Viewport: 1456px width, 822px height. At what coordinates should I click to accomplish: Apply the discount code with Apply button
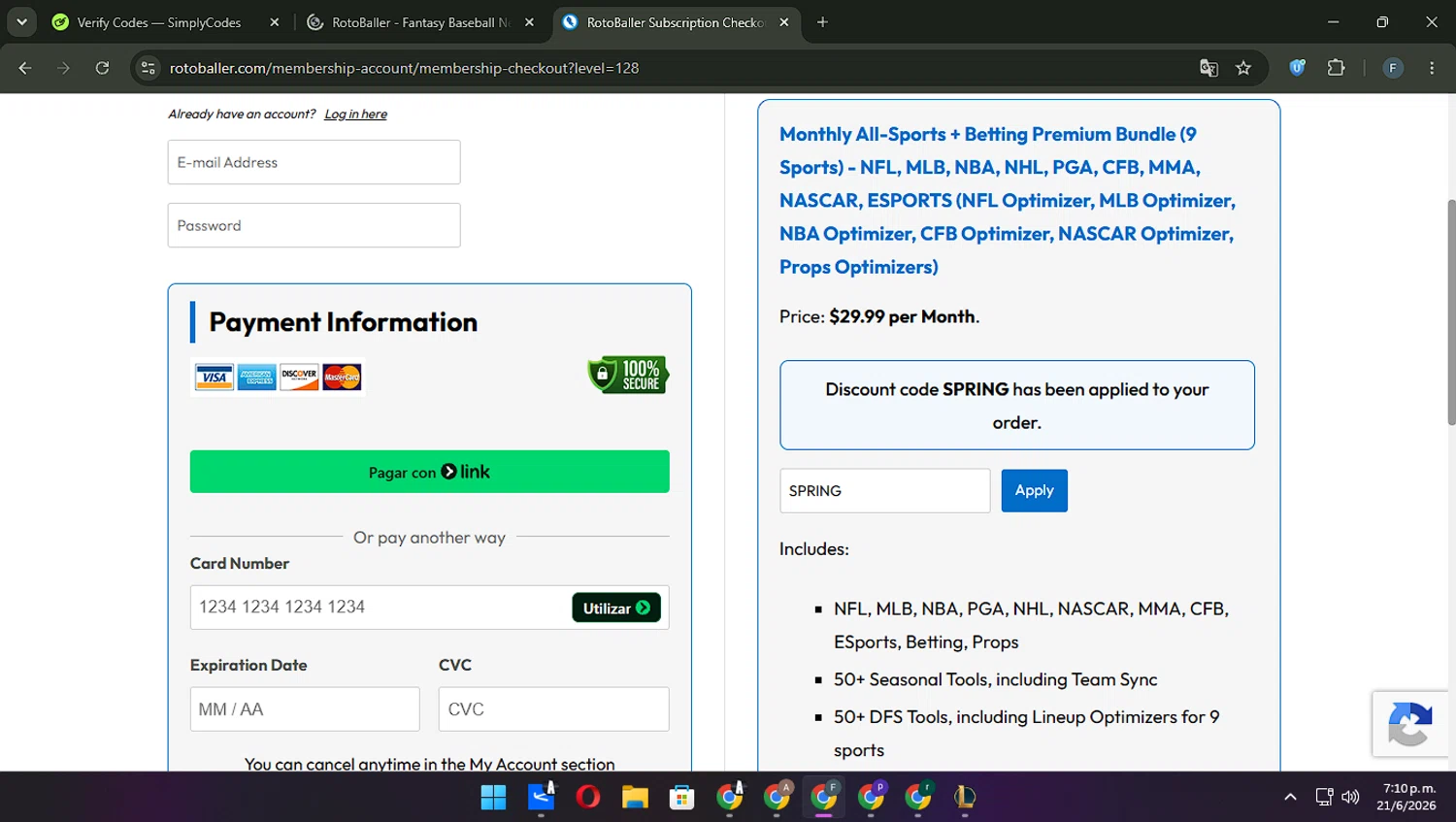point(1035,490)
